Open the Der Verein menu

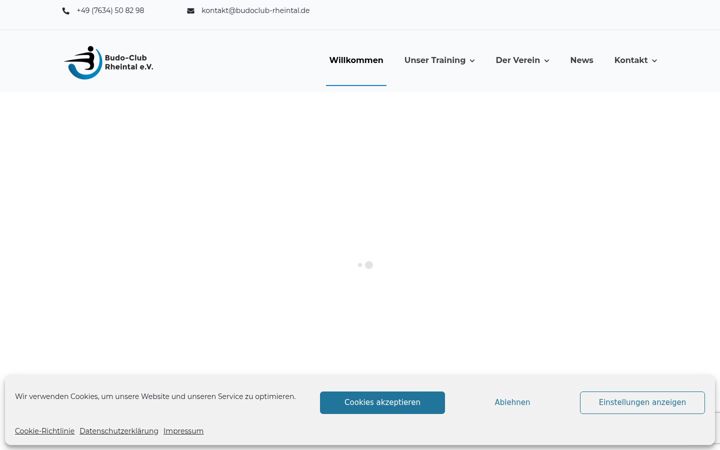pos(518,60)
